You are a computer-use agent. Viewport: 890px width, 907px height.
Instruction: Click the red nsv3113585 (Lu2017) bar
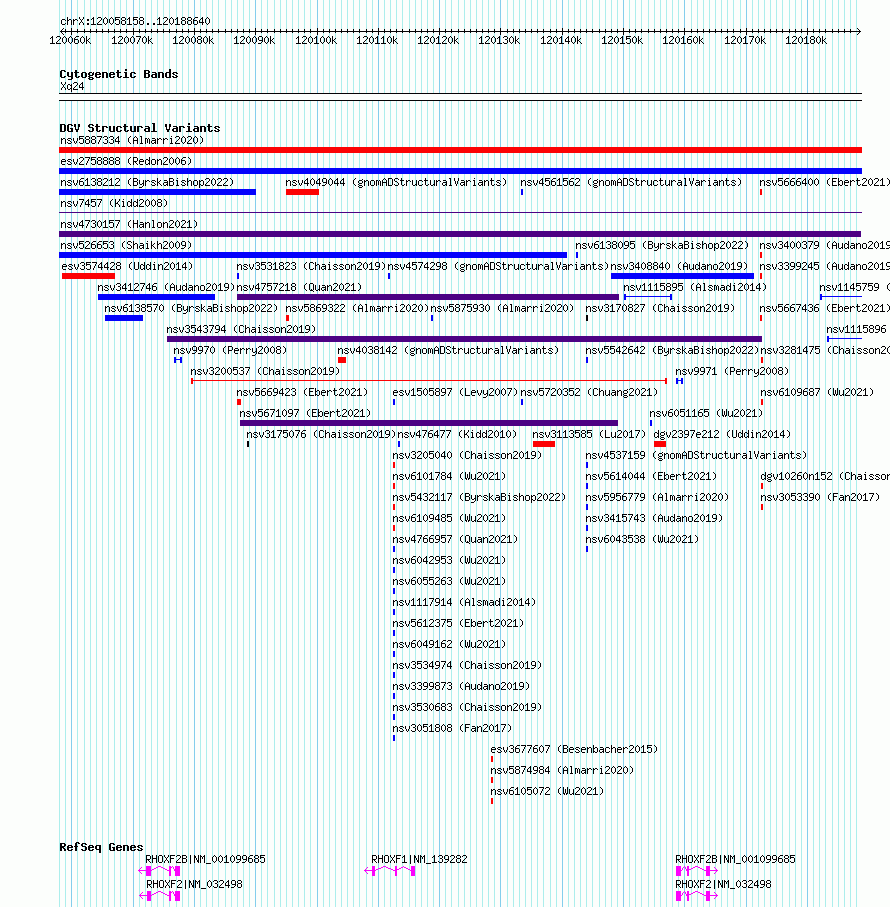point(544,444)
